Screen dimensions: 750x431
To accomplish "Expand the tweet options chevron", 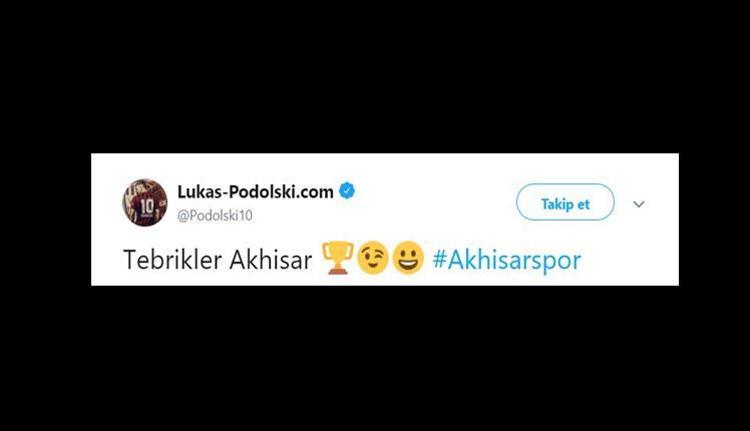I will [x=639, y=204].
